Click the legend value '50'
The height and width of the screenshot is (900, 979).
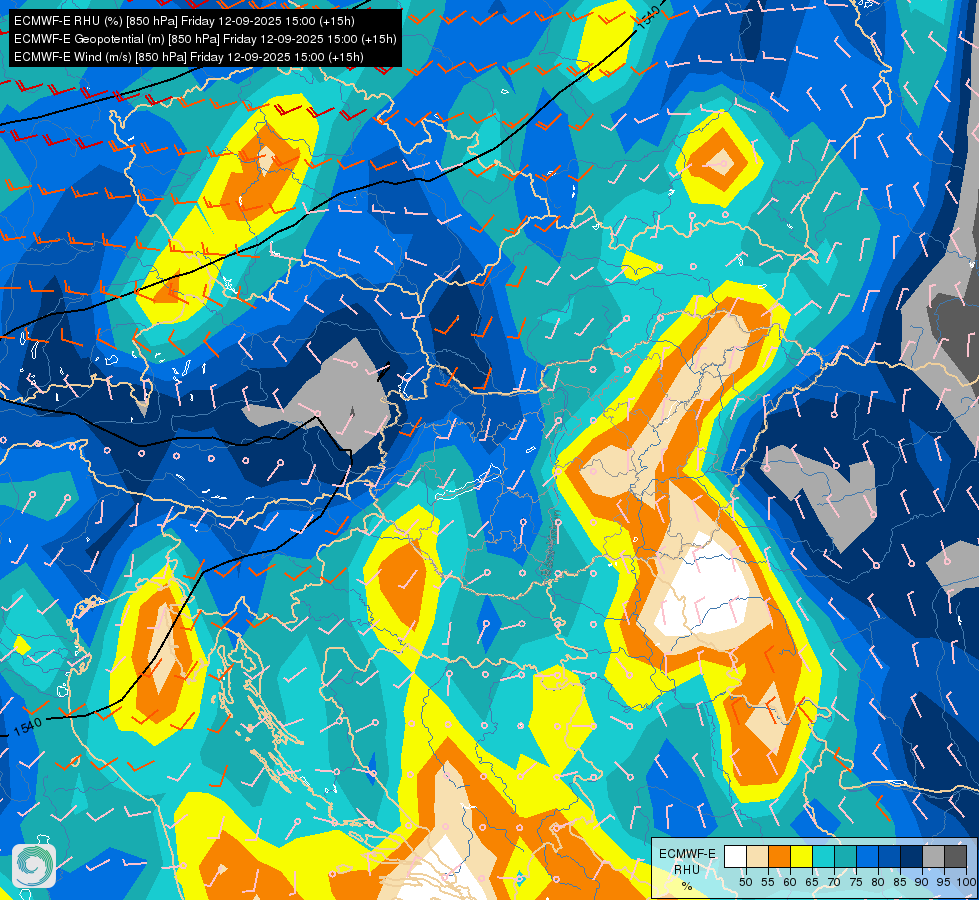(745, 882)
